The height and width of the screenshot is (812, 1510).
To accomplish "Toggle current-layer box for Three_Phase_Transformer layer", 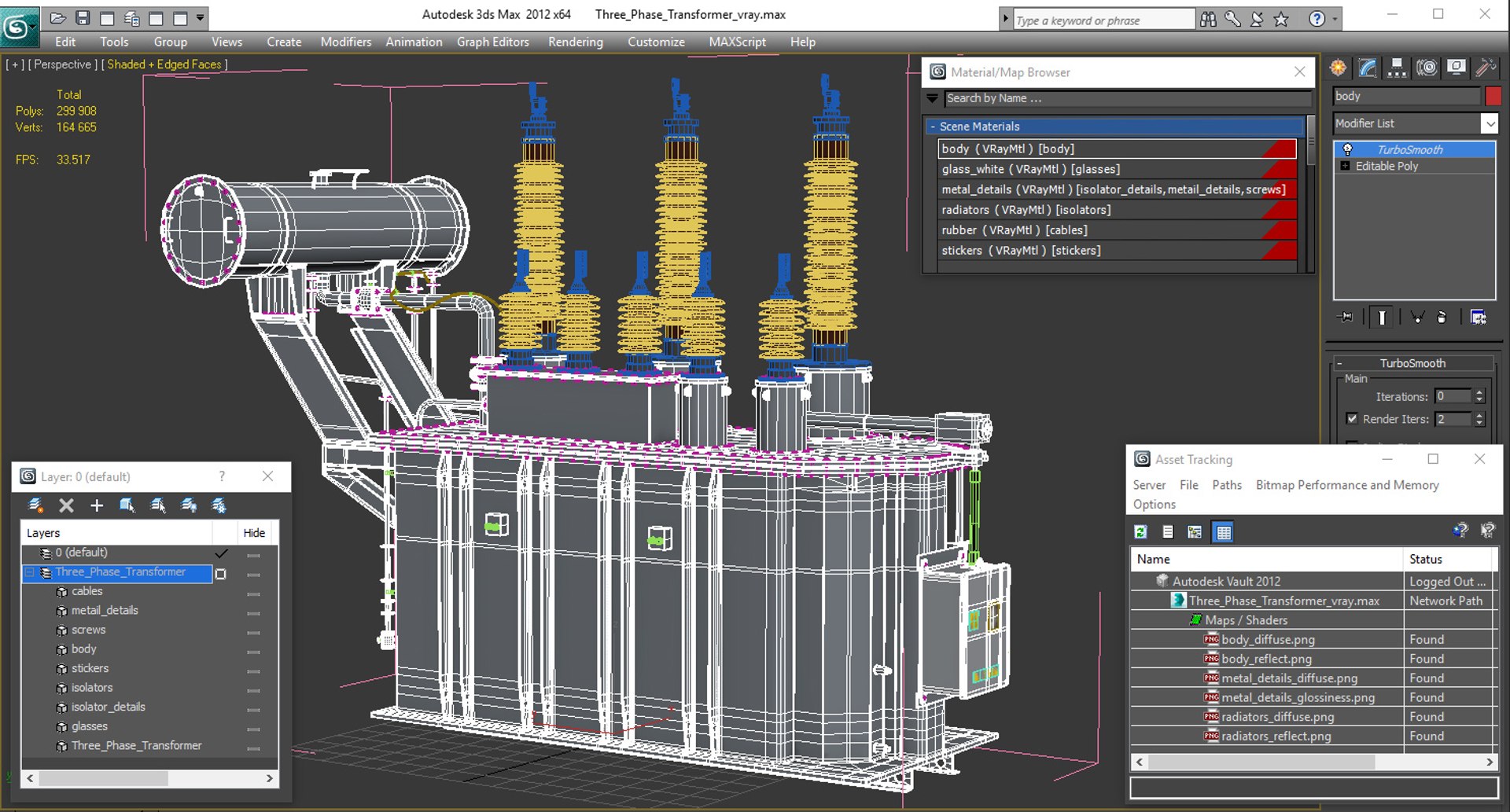I will (221, 574).
